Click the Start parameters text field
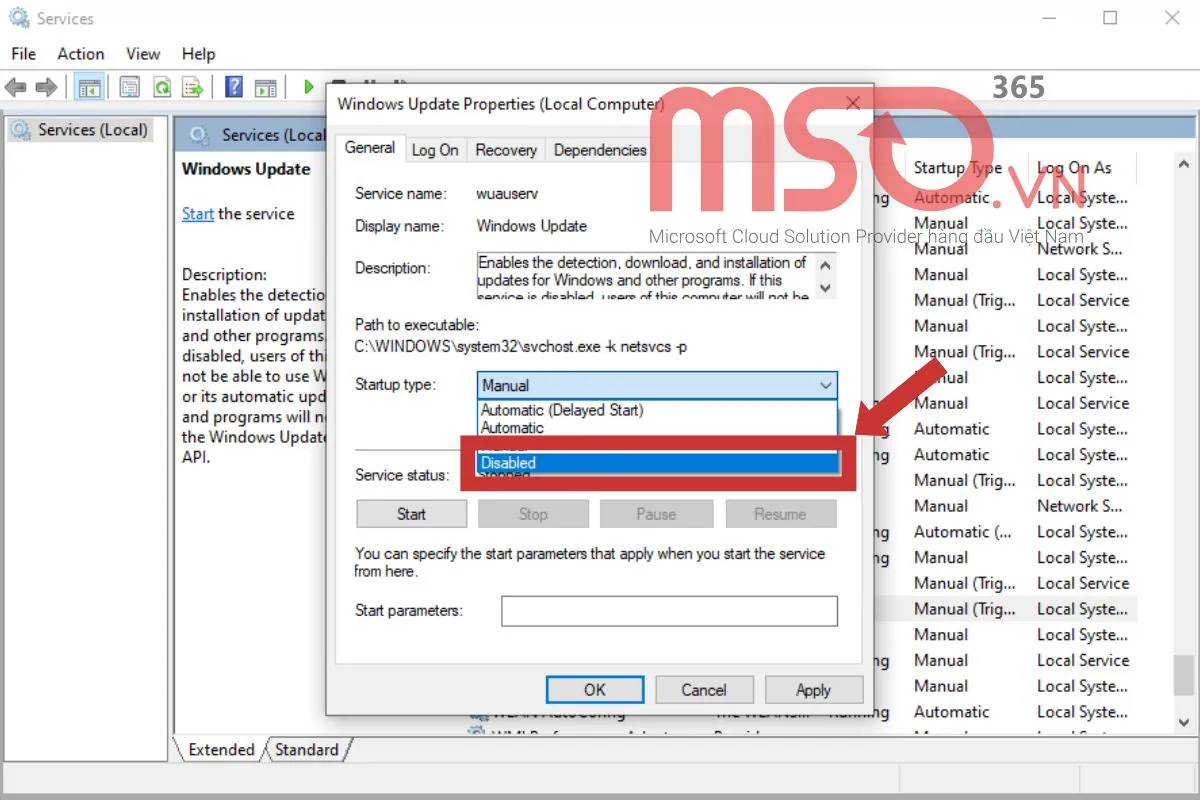The image size is (1200, 800). (669, 611)
